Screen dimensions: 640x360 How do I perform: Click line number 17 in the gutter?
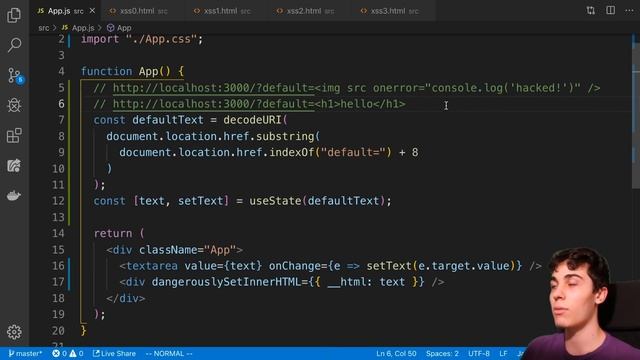tap(58, 282)
